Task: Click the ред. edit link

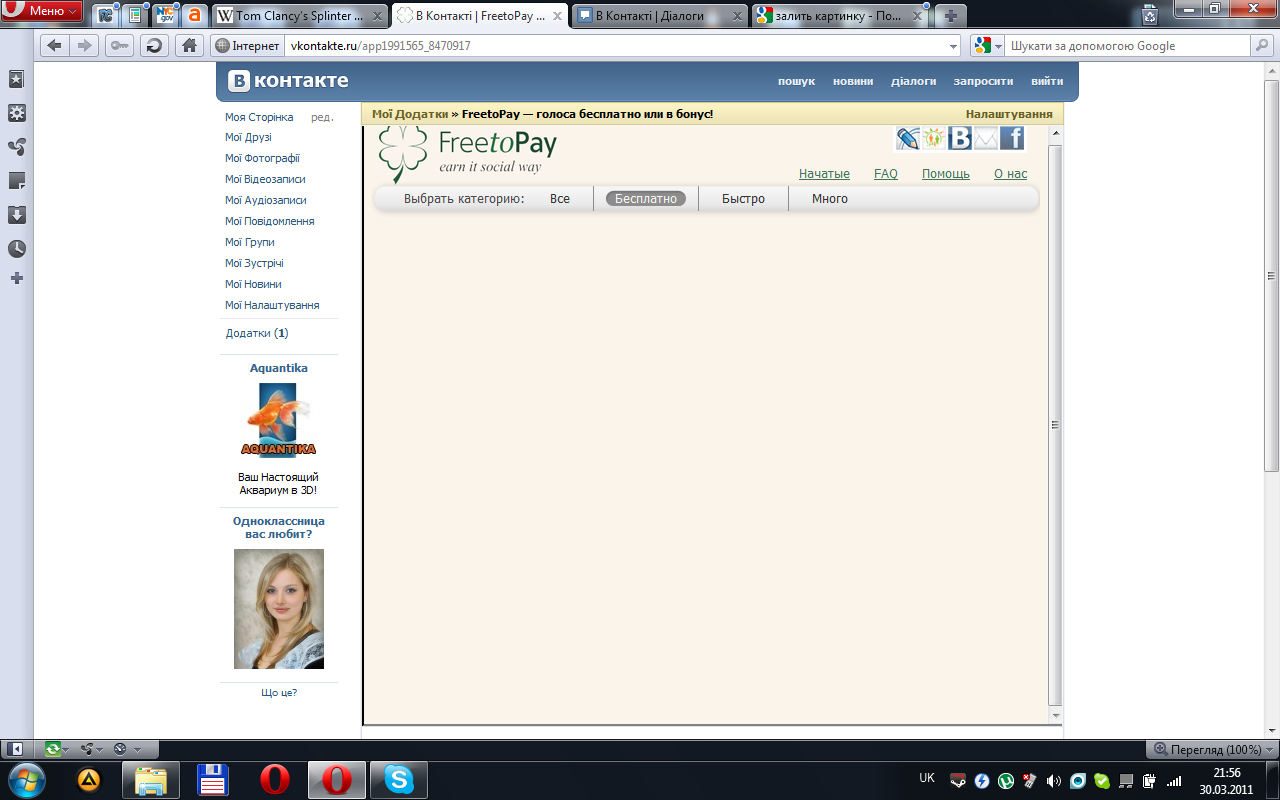Action: [x=322, y=117]
